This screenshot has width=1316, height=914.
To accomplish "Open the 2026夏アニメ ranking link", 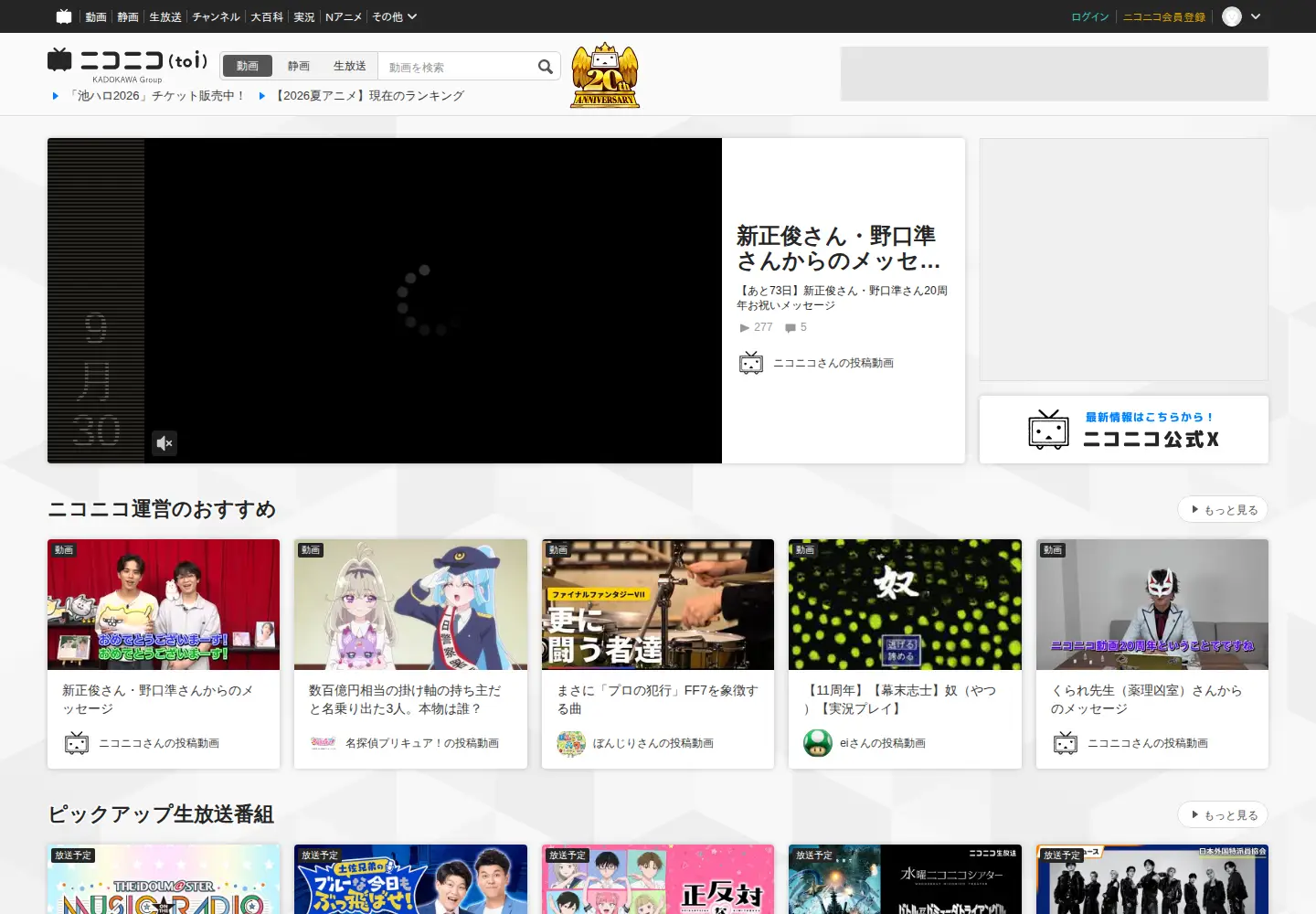I will tap(368, 96).
